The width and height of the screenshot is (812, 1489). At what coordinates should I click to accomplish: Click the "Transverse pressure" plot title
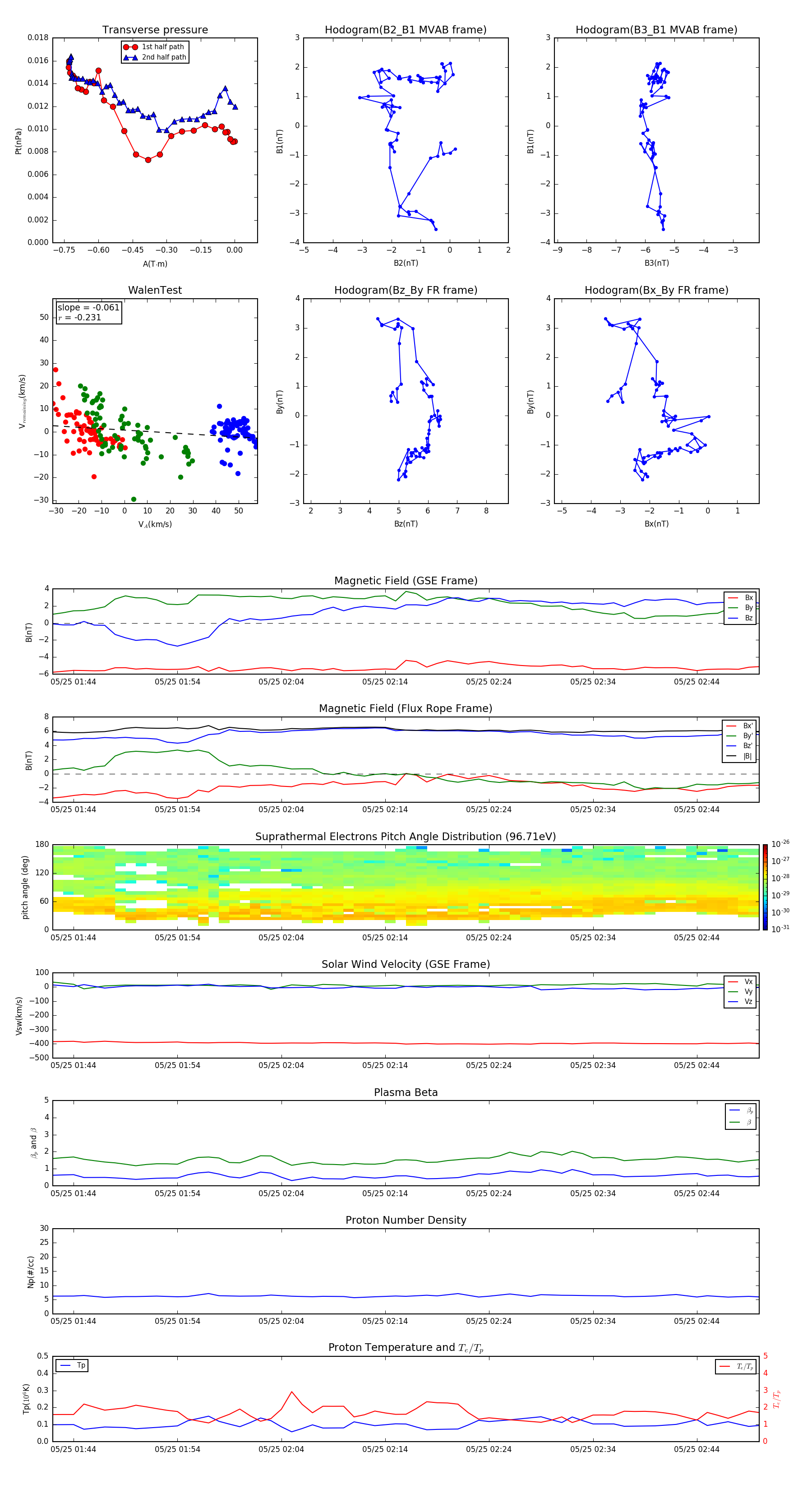[x=155, y=30]
